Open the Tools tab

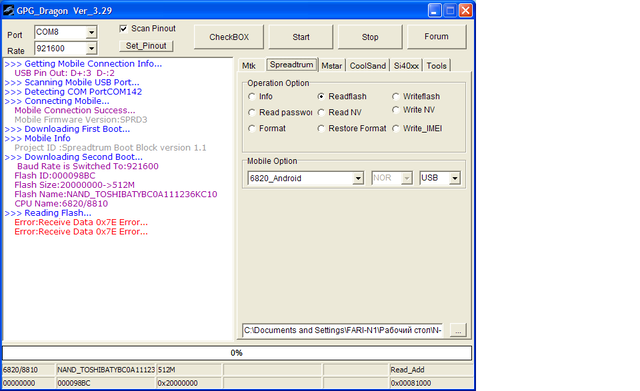point(436,66)
